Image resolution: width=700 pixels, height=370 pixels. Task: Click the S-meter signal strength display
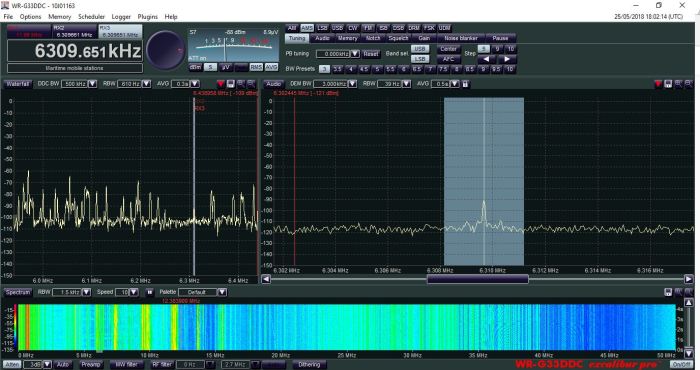coord(233,46)
